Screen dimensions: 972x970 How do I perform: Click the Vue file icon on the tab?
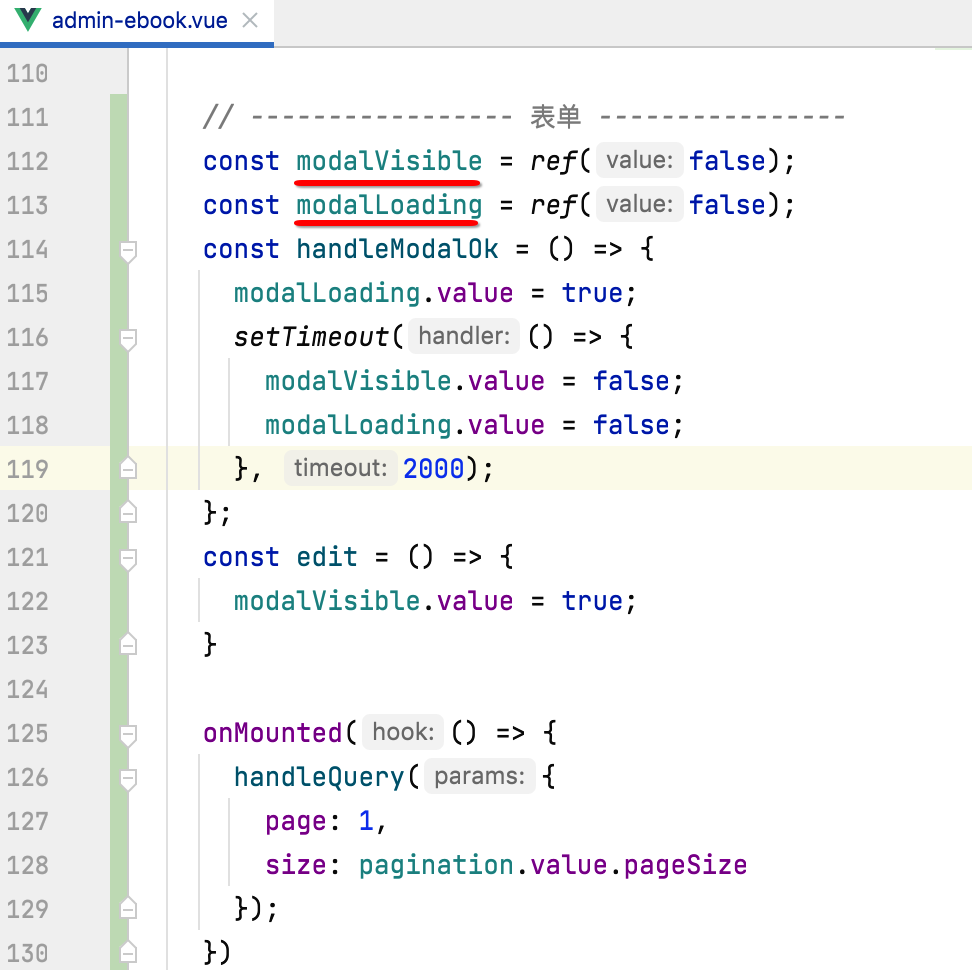pos(28,20)
